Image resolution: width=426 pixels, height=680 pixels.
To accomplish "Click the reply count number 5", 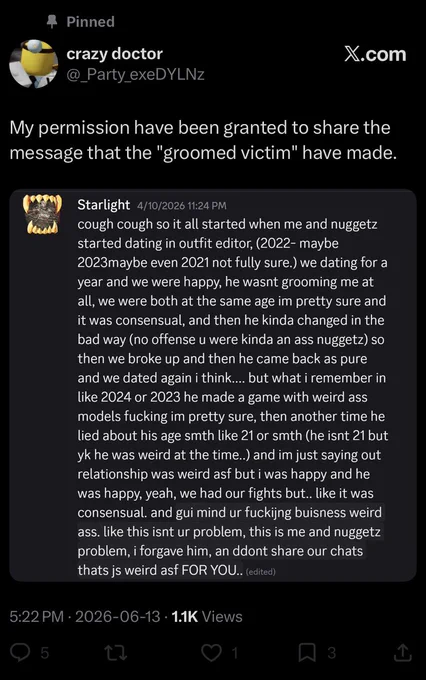I will [45, 653].
